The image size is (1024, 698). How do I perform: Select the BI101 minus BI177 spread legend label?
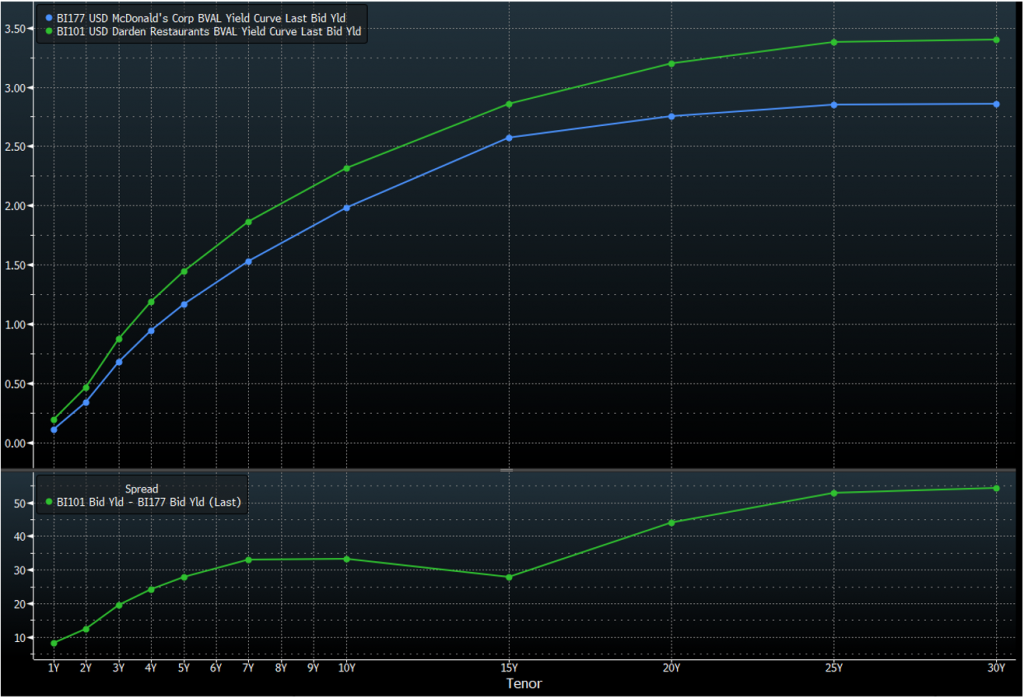(x=148, y=502)
